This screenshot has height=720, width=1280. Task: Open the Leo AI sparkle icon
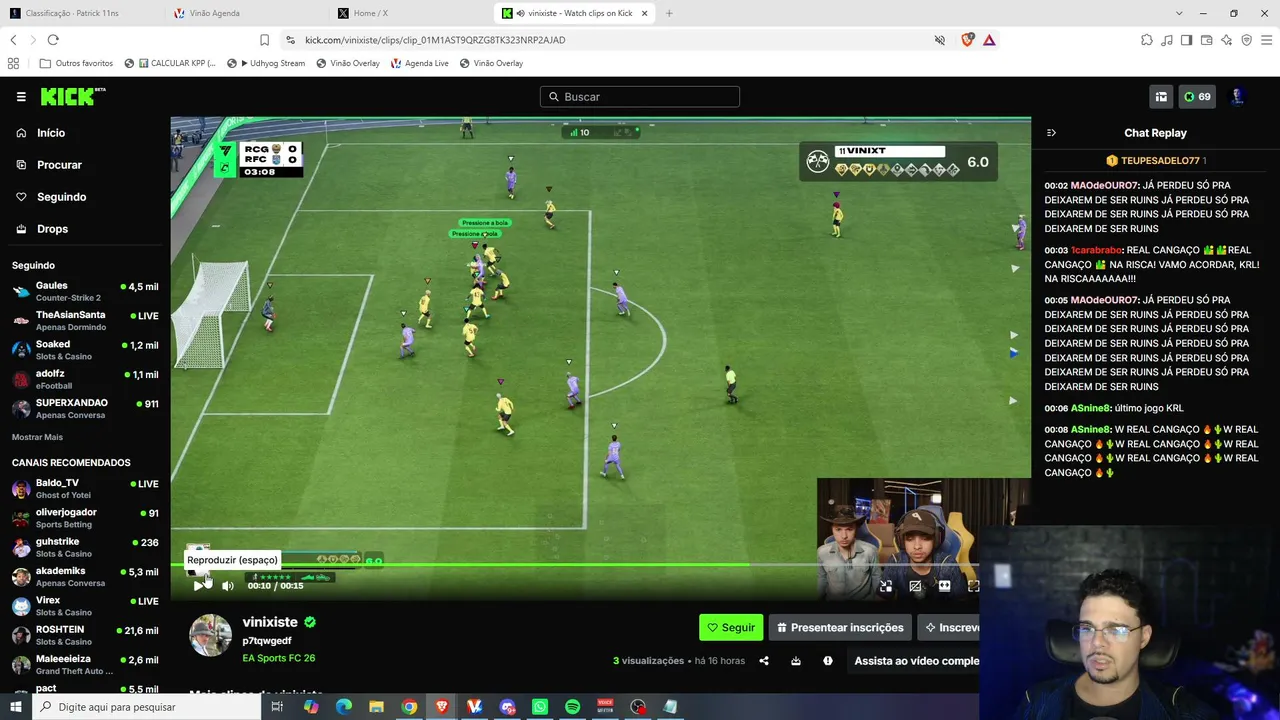[x=1226, y=40]
